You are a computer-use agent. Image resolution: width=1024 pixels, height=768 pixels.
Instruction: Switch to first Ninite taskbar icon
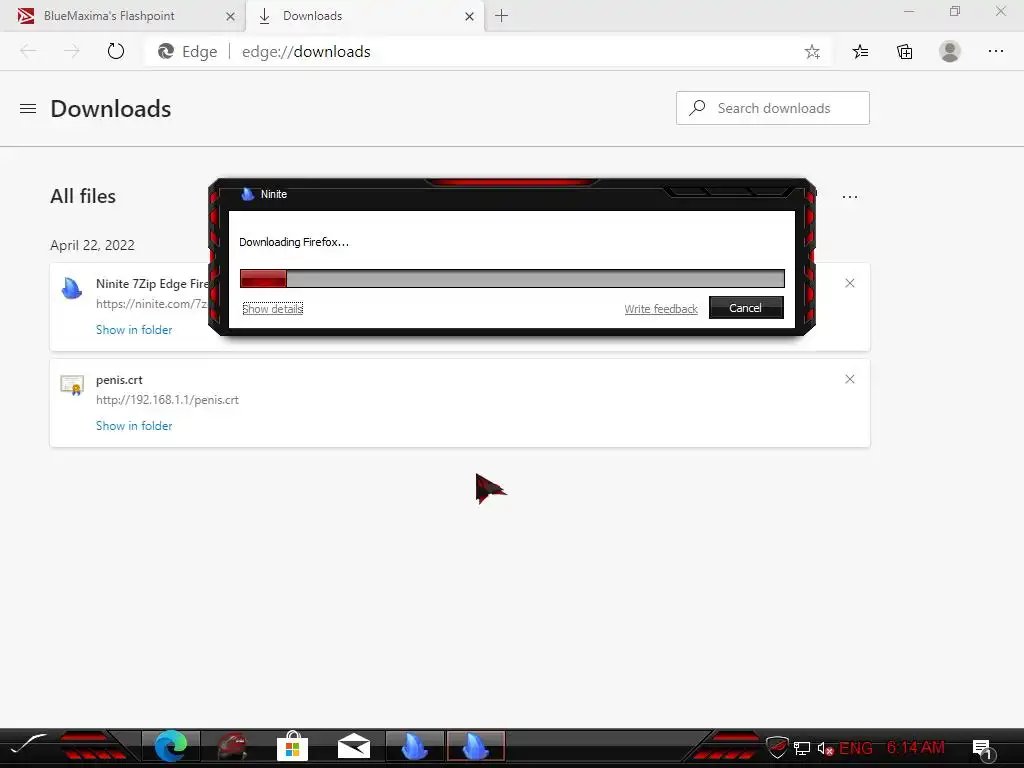point(414,746)
